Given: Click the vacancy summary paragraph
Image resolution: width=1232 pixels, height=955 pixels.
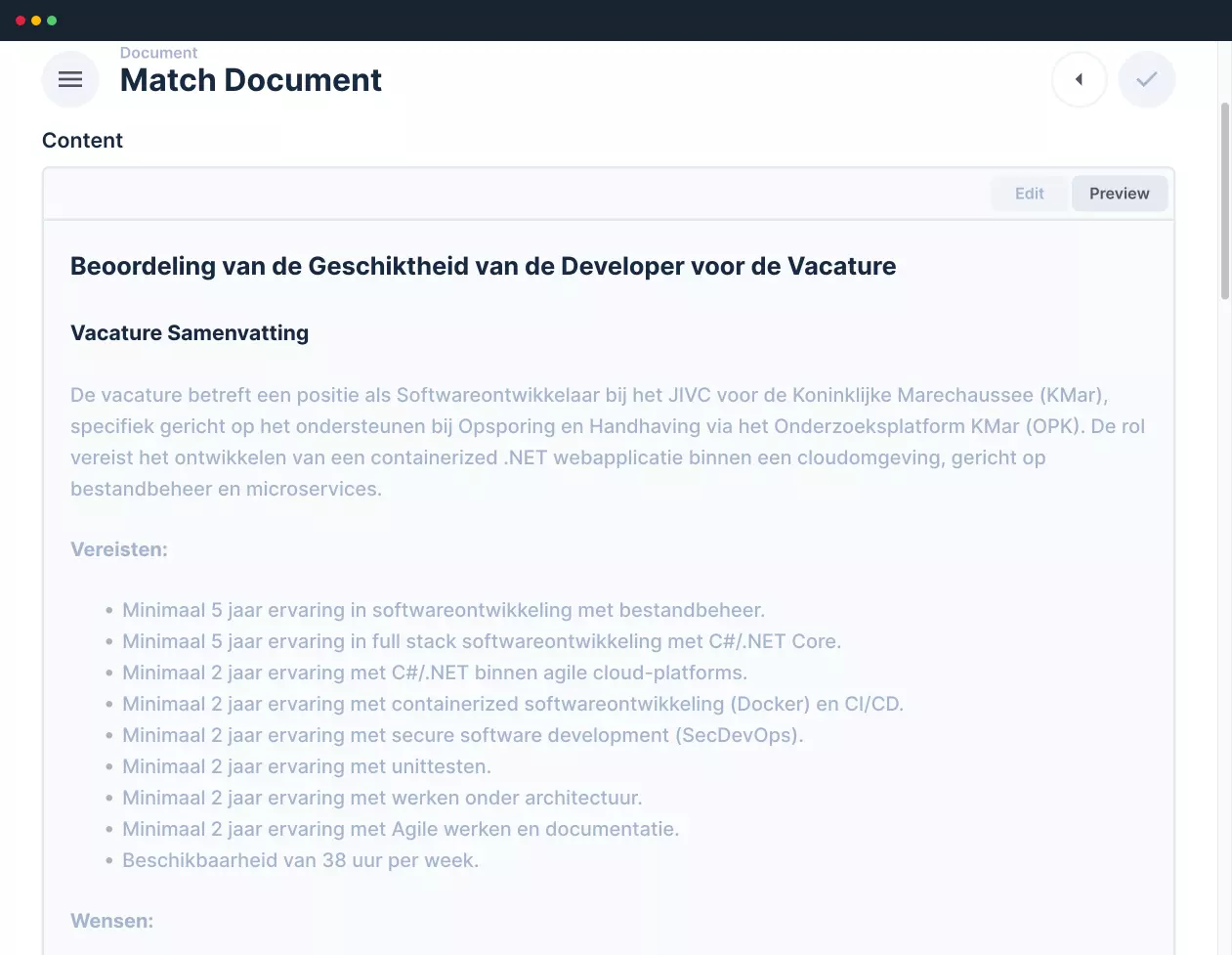Looking at the screenshot, I should (x=606, y=442).
